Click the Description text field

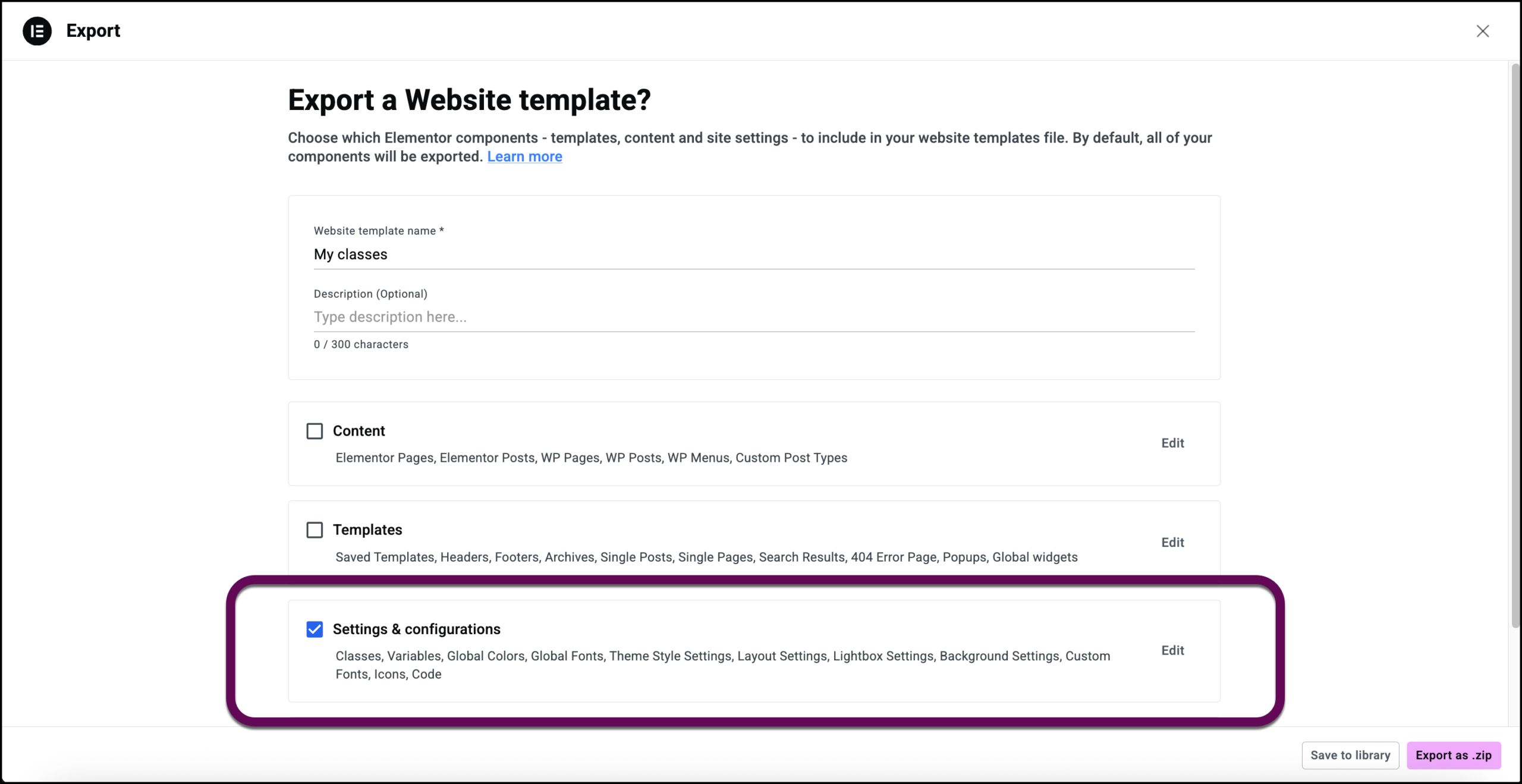tap(753, 317)
